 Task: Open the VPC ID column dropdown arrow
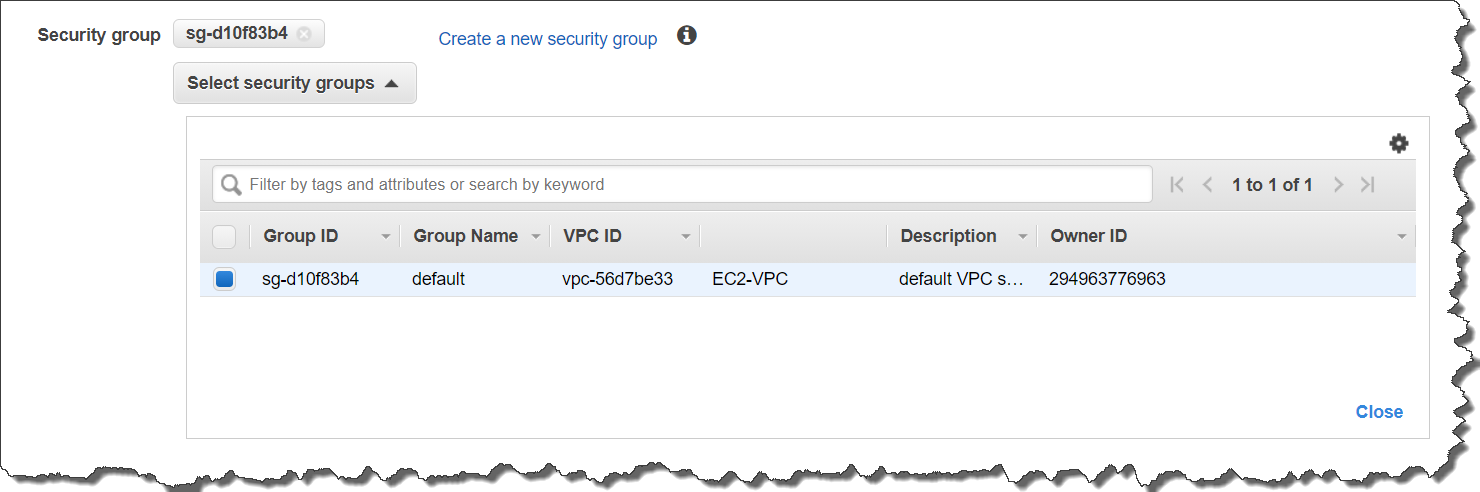coord(686,237)
